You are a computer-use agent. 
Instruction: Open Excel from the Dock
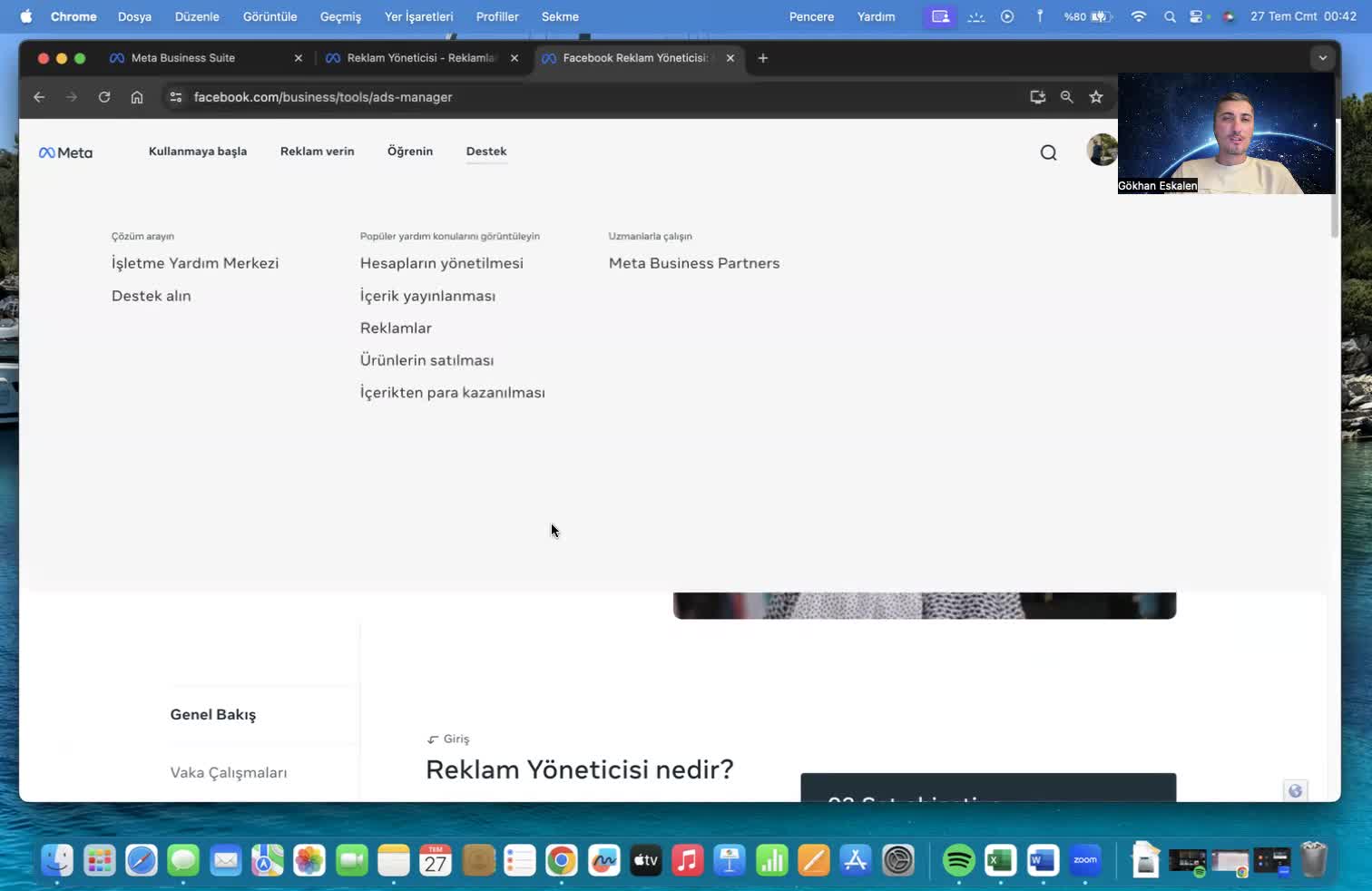pos(1001,860)
